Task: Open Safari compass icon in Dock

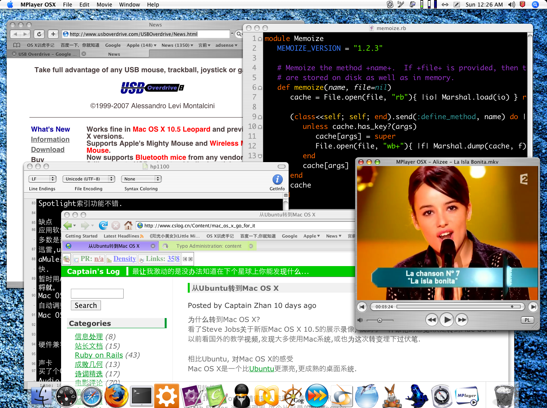Action: 91,396
